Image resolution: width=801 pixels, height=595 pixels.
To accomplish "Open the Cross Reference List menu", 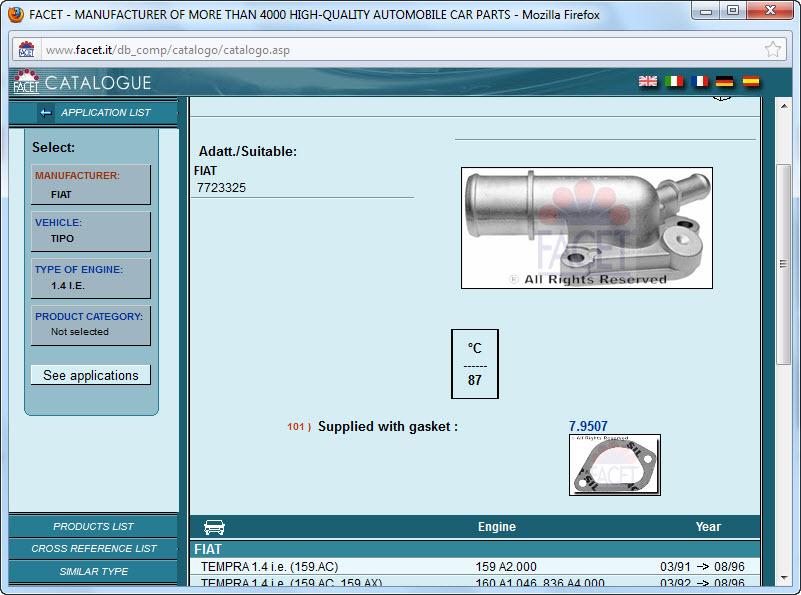I will click(x=93, y=549).
